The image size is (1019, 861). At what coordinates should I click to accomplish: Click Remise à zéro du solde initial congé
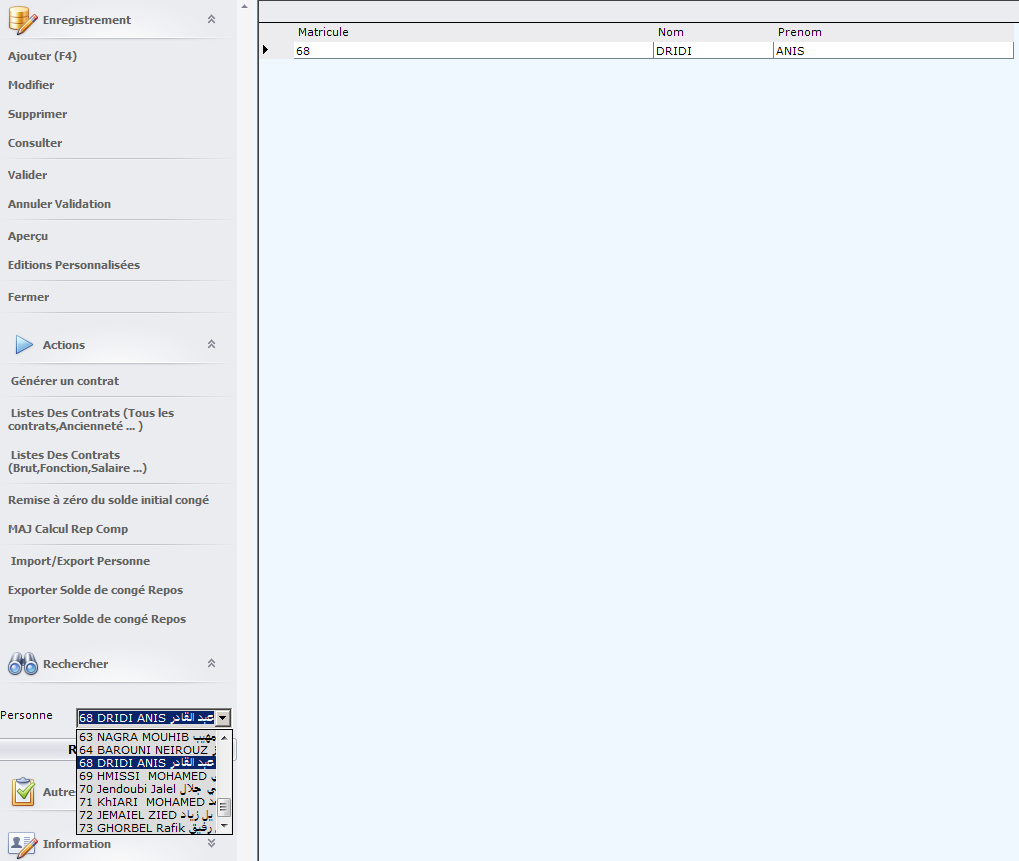pyautogui.click(x=109, y=500)
